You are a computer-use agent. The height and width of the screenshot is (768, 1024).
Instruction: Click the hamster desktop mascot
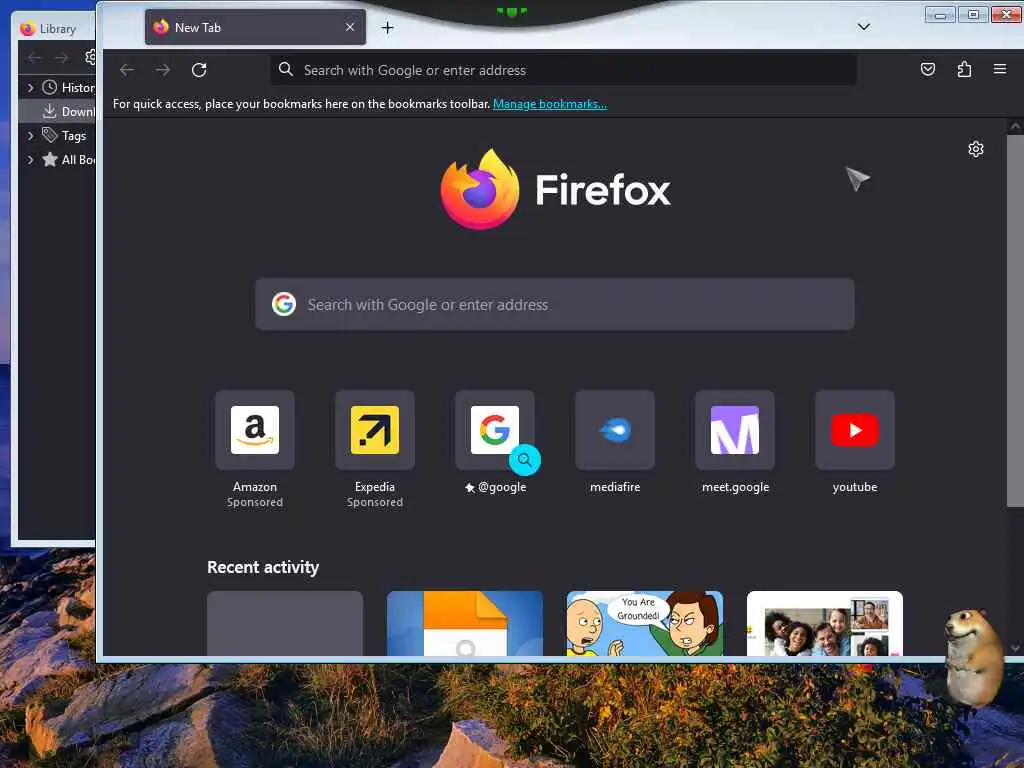coord(974,656)
